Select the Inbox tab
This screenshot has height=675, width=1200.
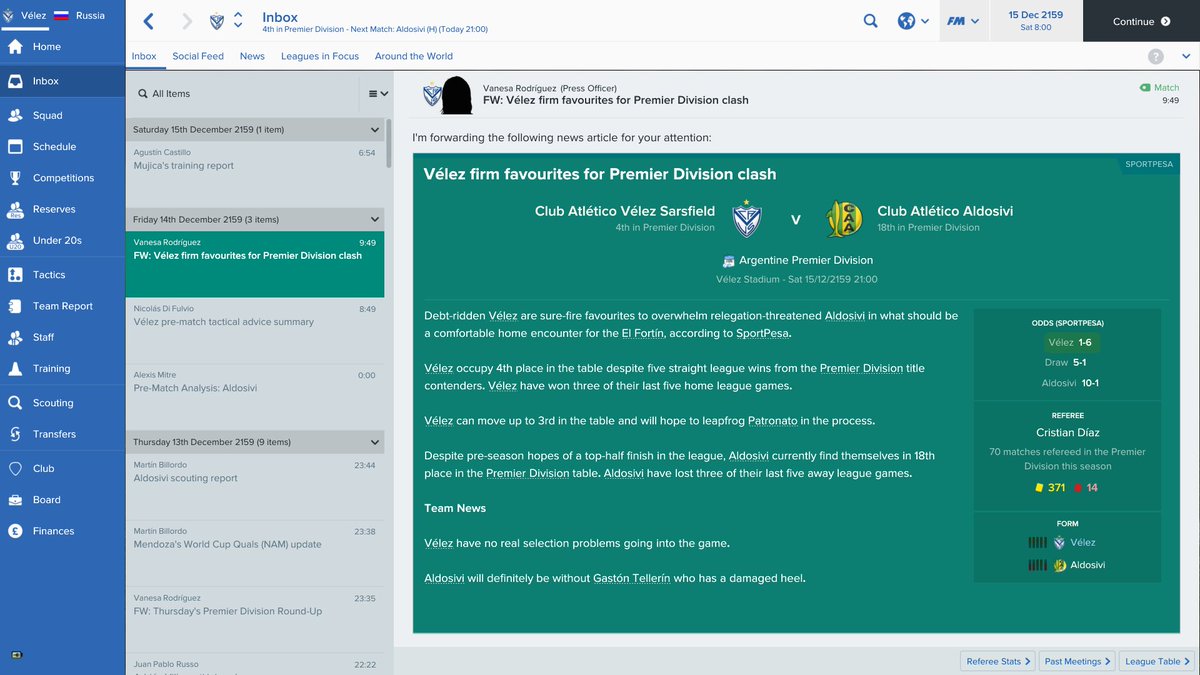[144, 56]
